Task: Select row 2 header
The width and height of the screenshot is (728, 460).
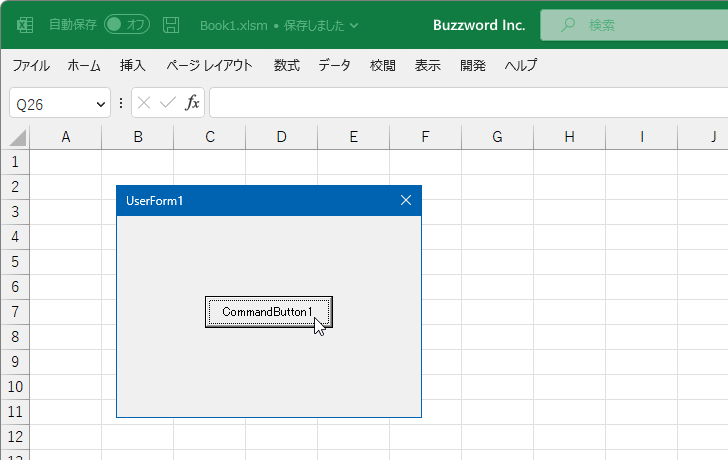Action: point(15,187)
